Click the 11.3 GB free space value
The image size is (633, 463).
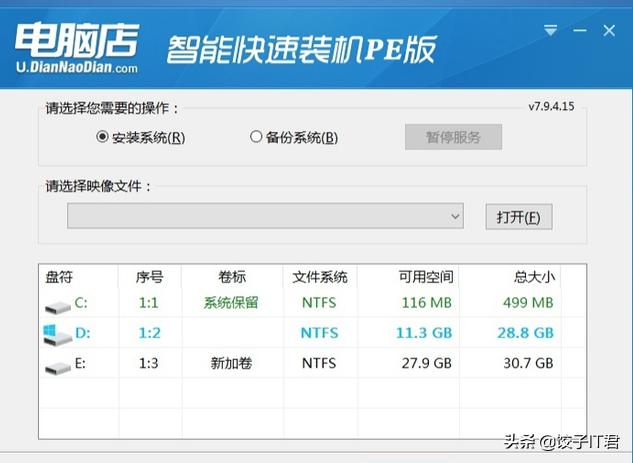[x=424, y=333]
